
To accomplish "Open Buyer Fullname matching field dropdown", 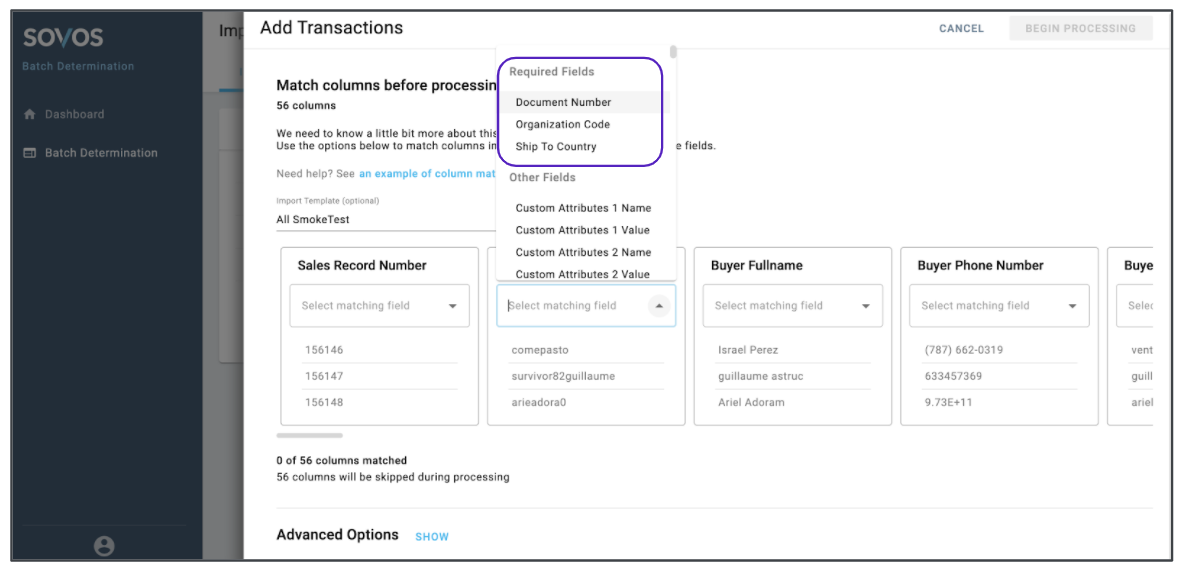I will point(865,306).
